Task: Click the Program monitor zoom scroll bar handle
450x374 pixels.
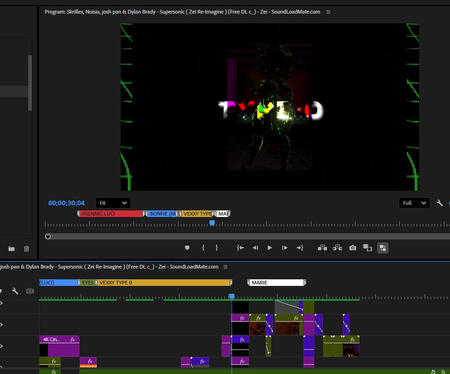Action: [48, 236]
